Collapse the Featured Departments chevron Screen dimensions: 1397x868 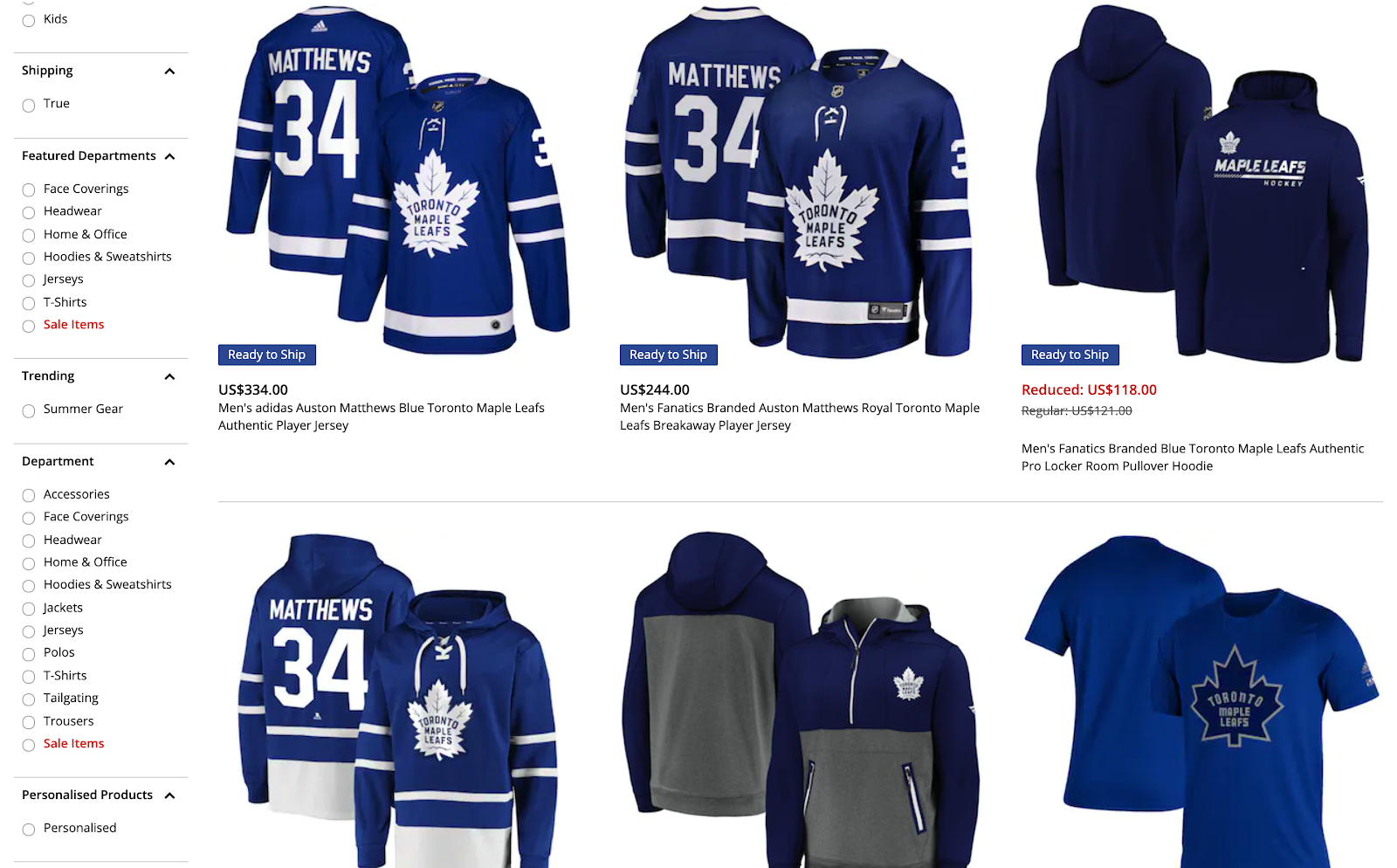point(169,156)
